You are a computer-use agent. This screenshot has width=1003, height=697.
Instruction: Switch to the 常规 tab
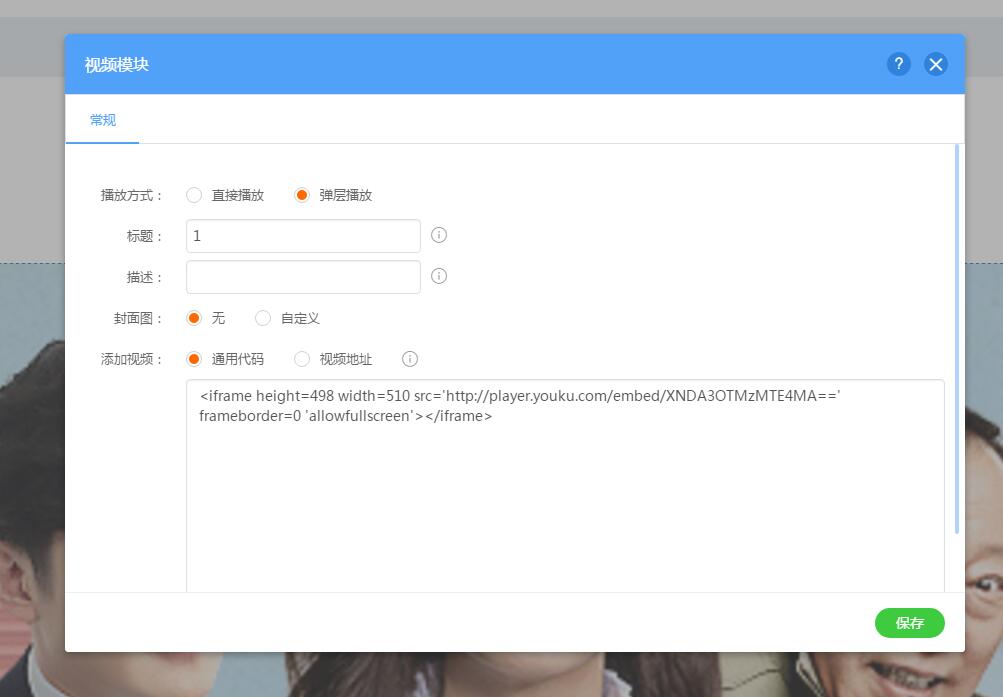[103, 120]
